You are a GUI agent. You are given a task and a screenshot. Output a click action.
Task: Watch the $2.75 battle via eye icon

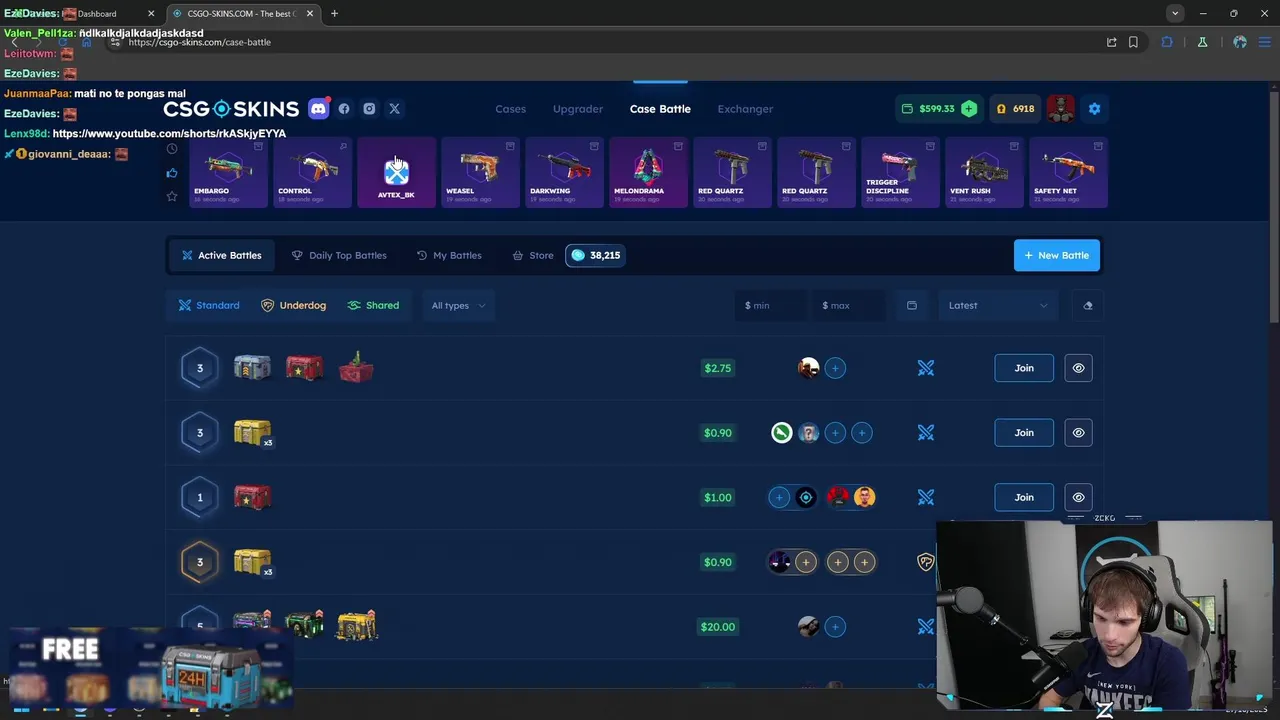point(1078,368)
